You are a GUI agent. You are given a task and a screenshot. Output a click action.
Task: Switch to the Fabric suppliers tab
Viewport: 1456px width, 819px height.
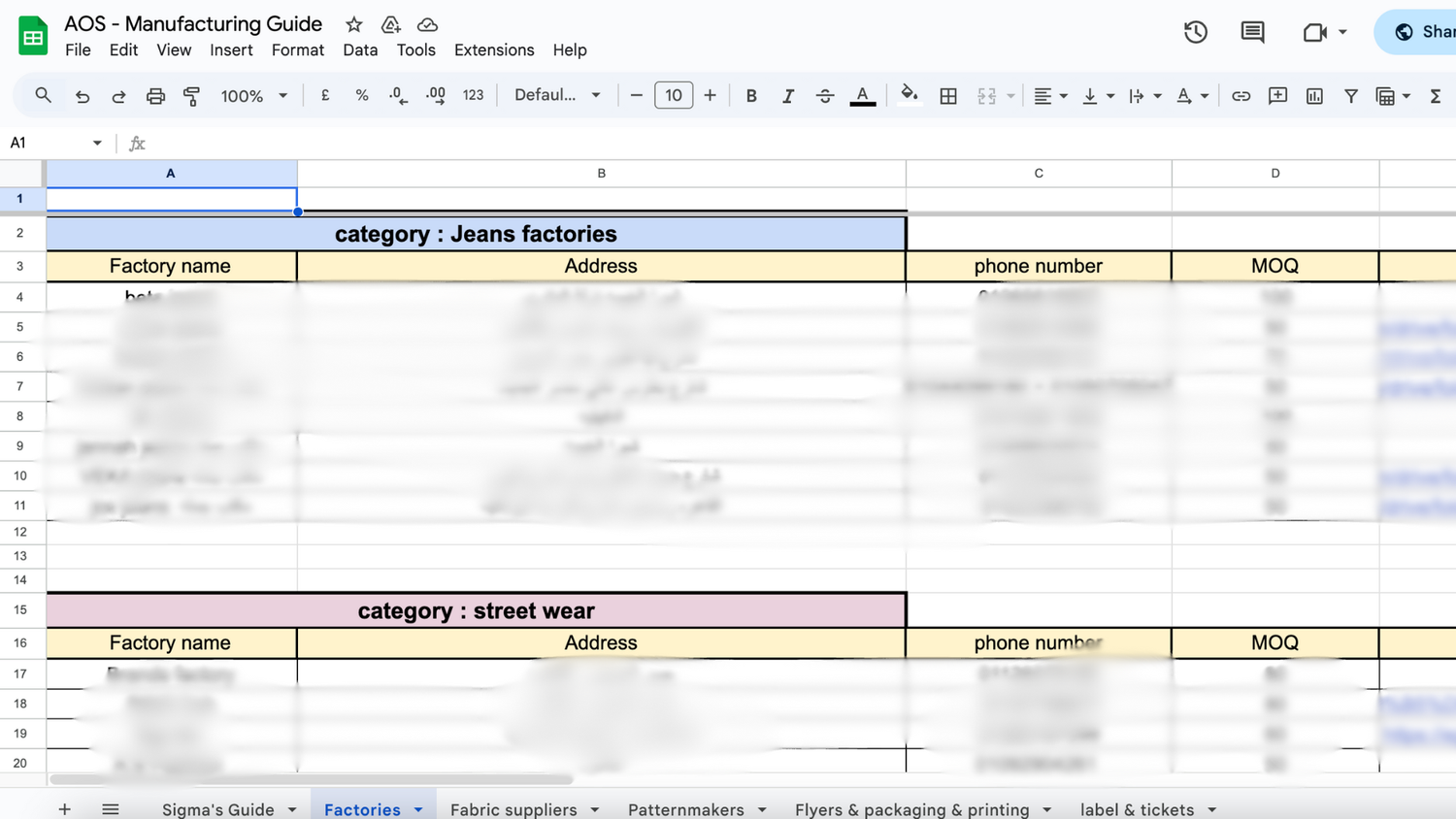pyautogui.click(x=513, y=809)
